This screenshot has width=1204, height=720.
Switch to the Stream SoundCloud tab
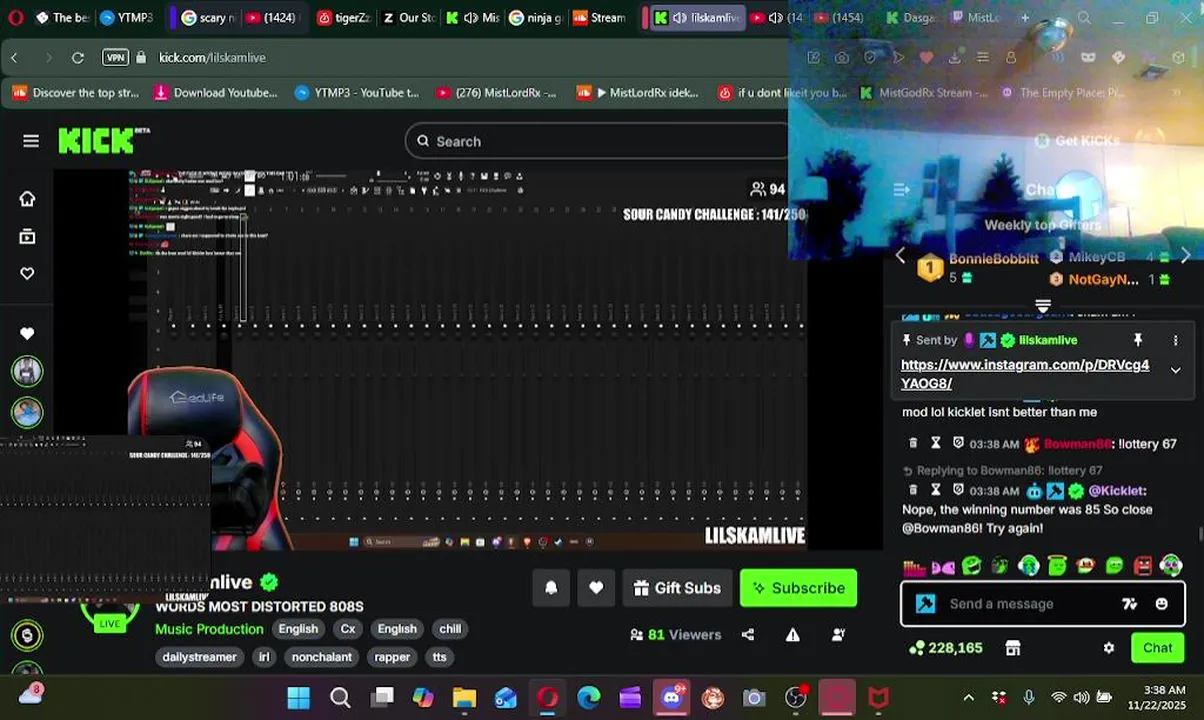click(x=600, y=18)
